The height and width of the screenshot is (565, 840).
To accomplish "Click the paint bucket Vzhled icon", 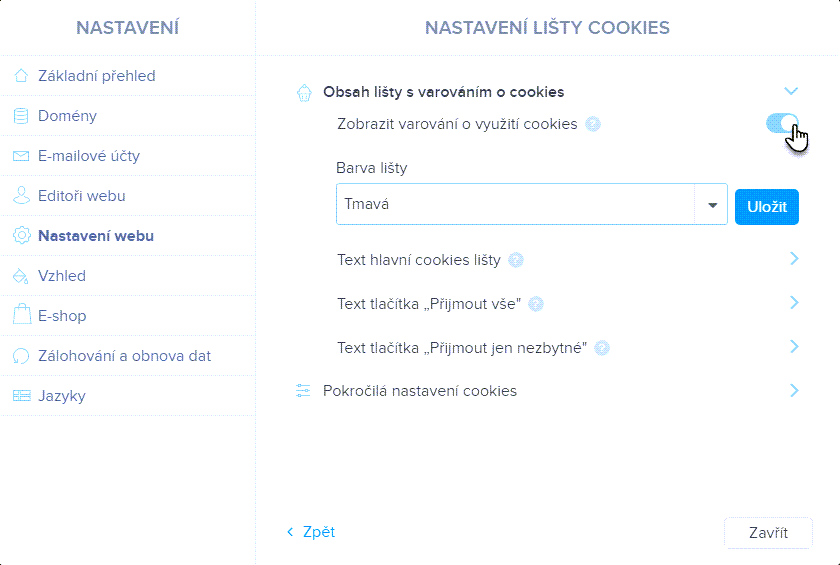I will tap(21, 276).
